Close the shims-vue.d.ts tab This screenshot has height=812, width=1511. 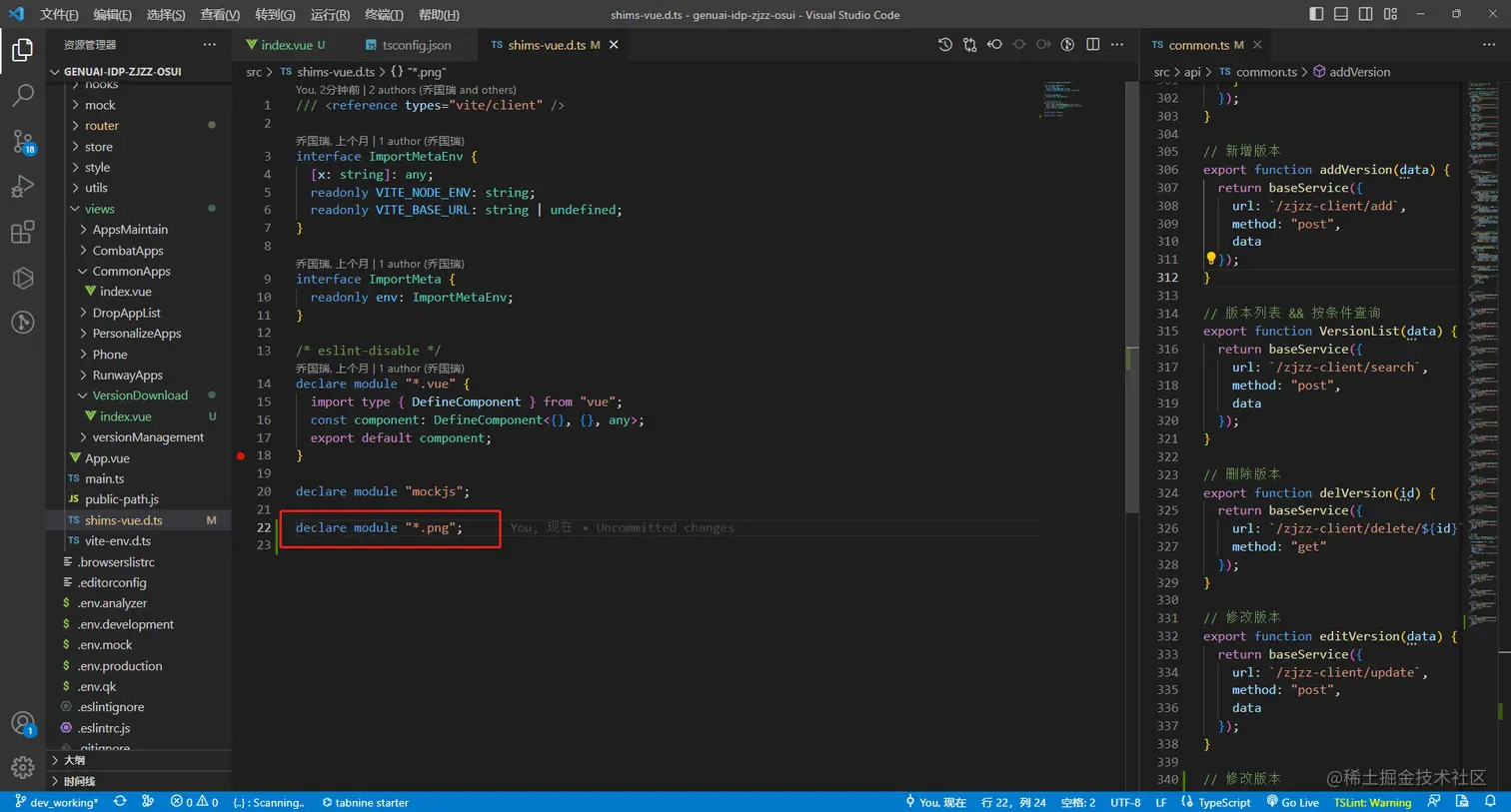614,45
